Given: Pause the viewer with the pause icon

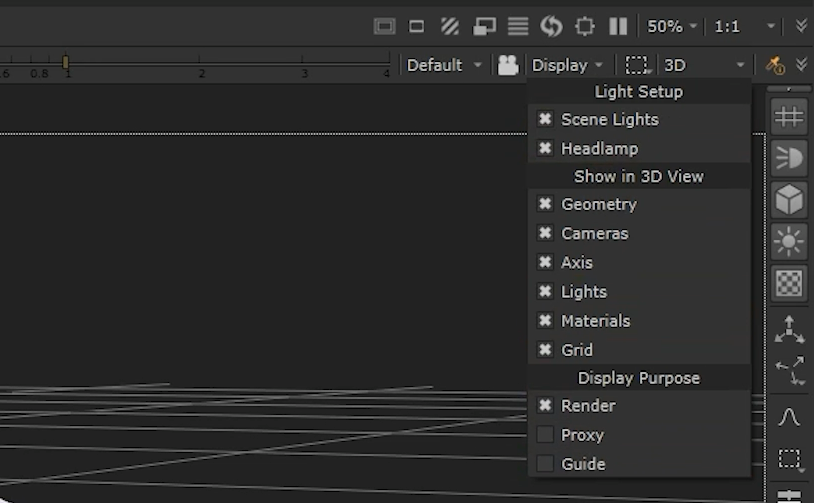Looking at the screenshot, I should (618, 26).
